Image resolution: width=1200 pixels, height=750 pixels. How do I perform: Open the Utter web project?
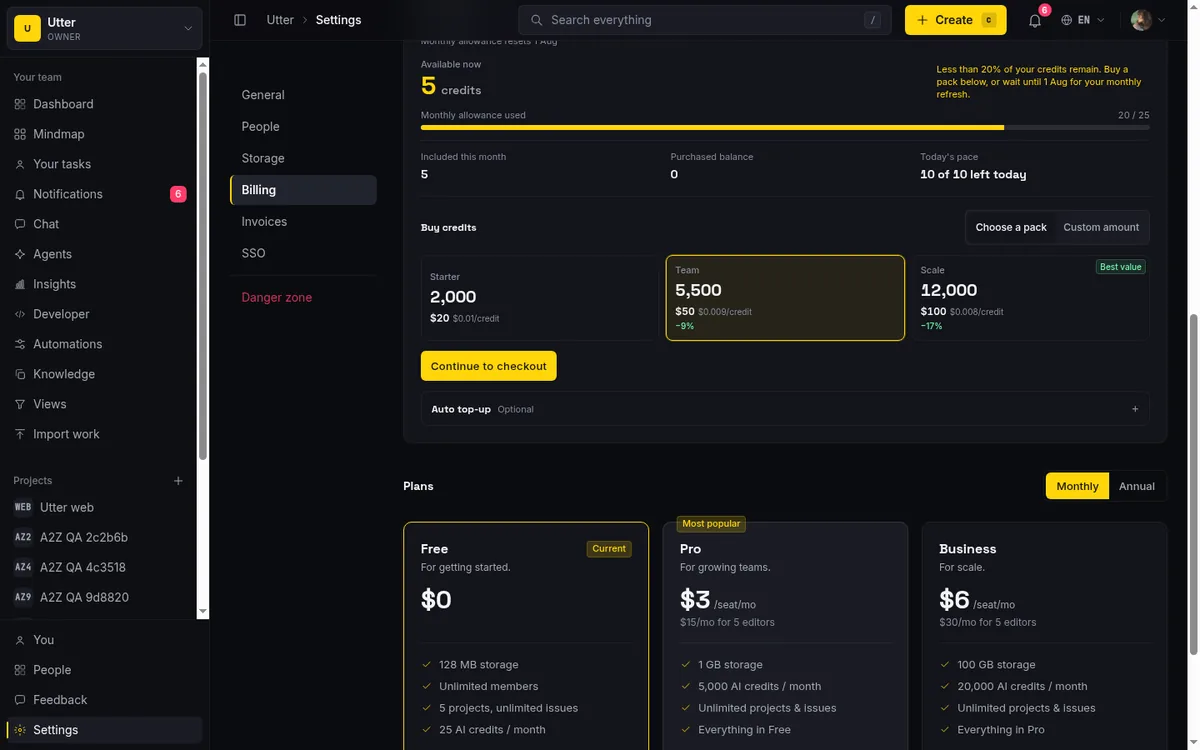pos(100,507)
